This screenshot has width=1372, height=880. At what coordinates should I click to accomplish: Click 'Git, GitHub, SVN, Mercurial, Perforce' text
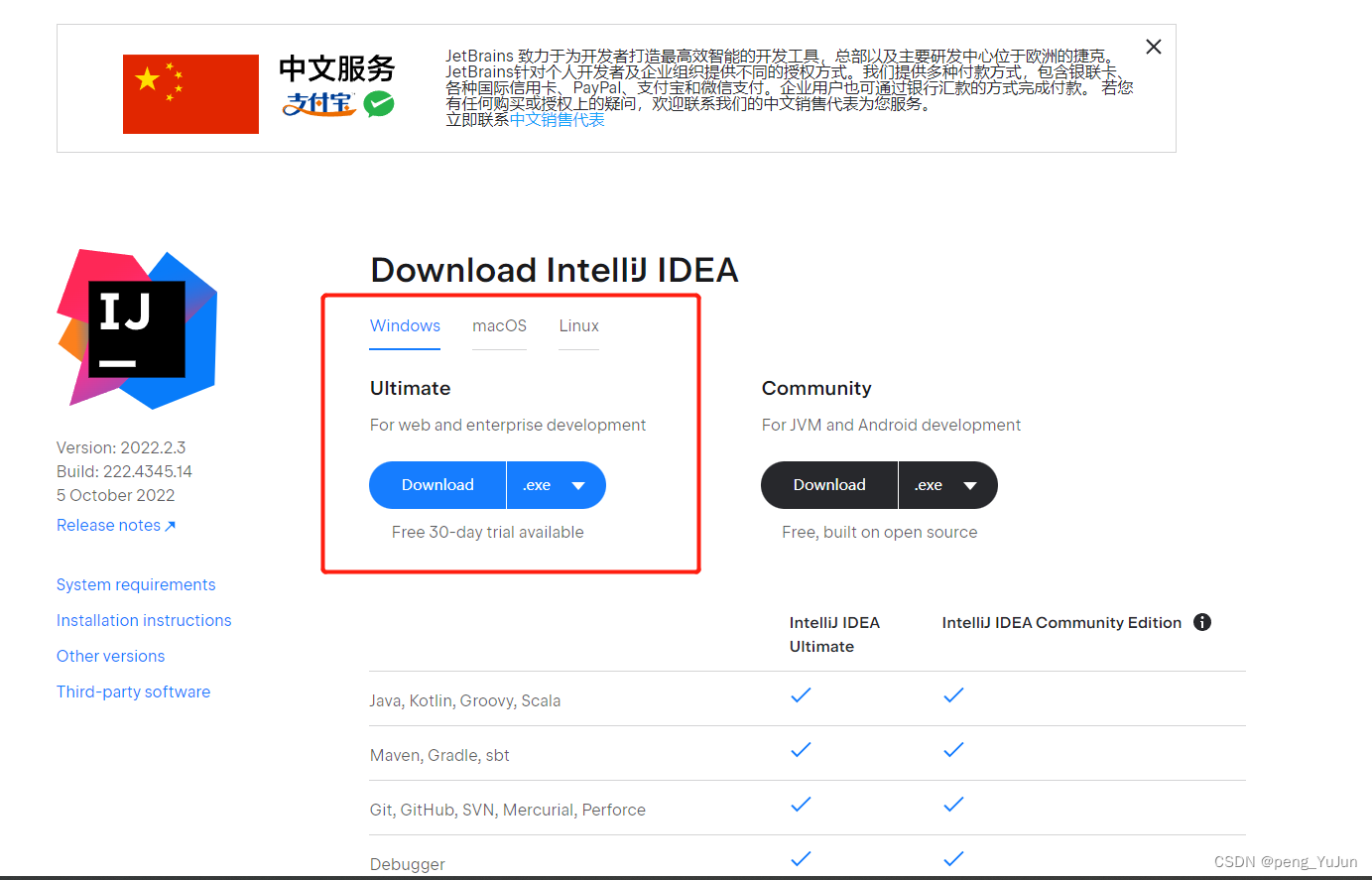coord(507,810)
